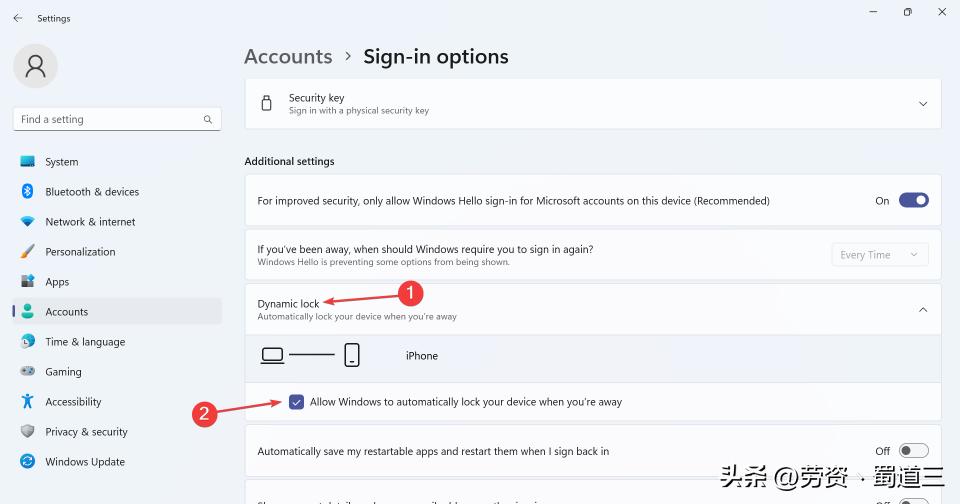Click the Accounts breadcrumb link

288,56
